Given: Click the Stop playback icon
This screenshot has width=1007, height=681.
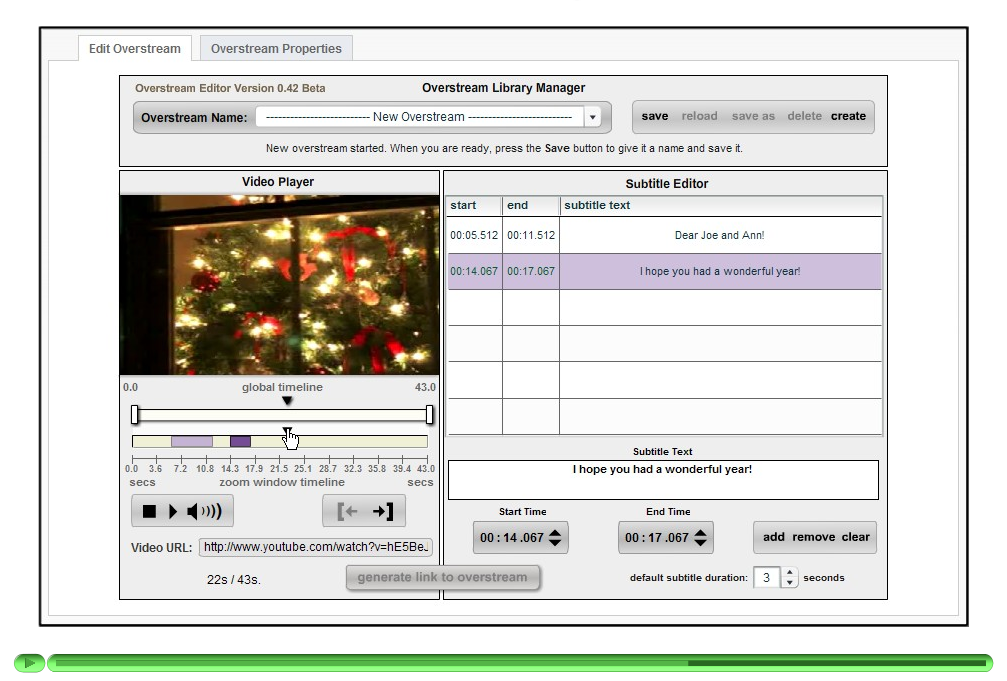Looking at the screenshot, I should [148, 511].
